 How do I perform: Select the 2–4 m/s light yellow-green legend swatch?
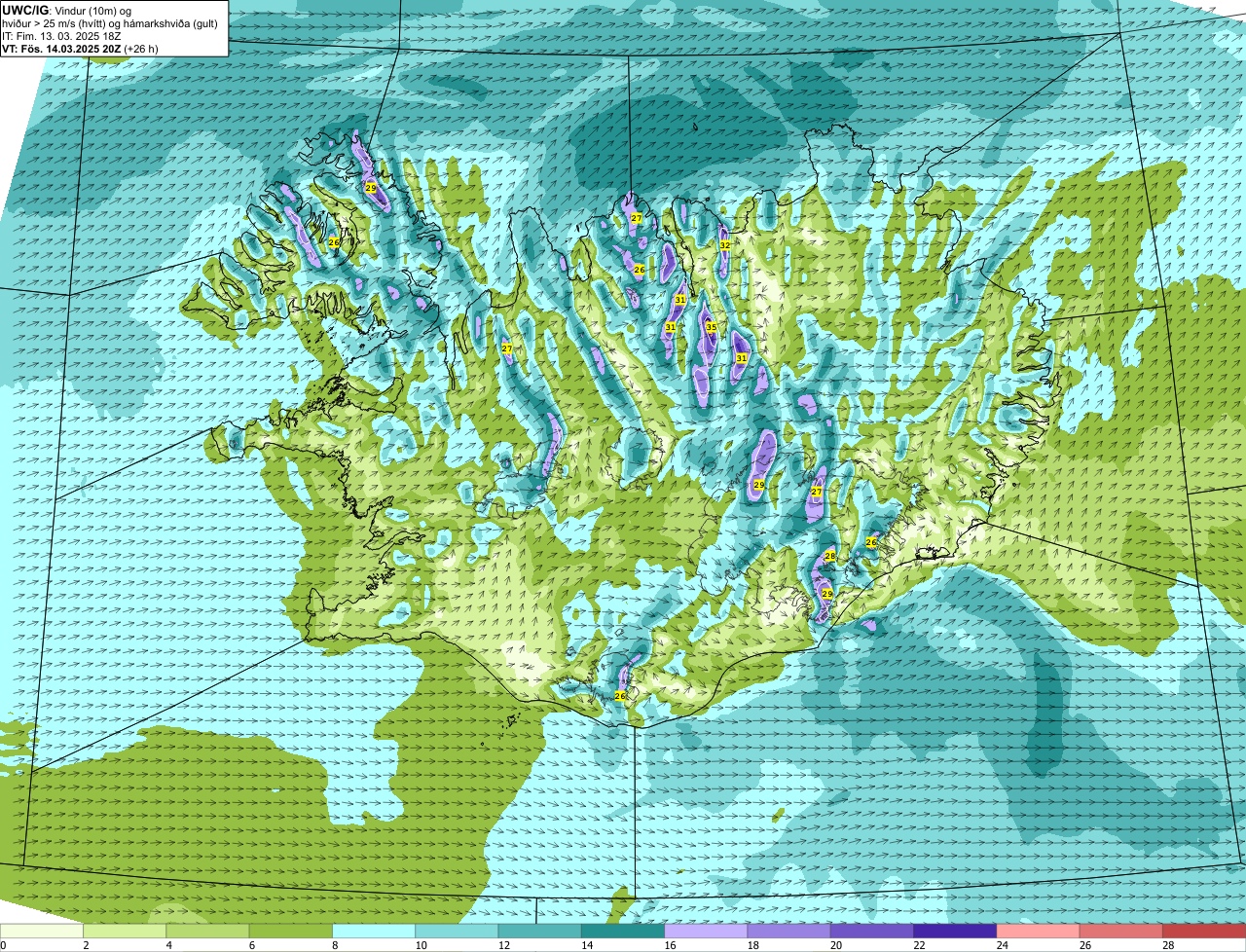[125, 931]
